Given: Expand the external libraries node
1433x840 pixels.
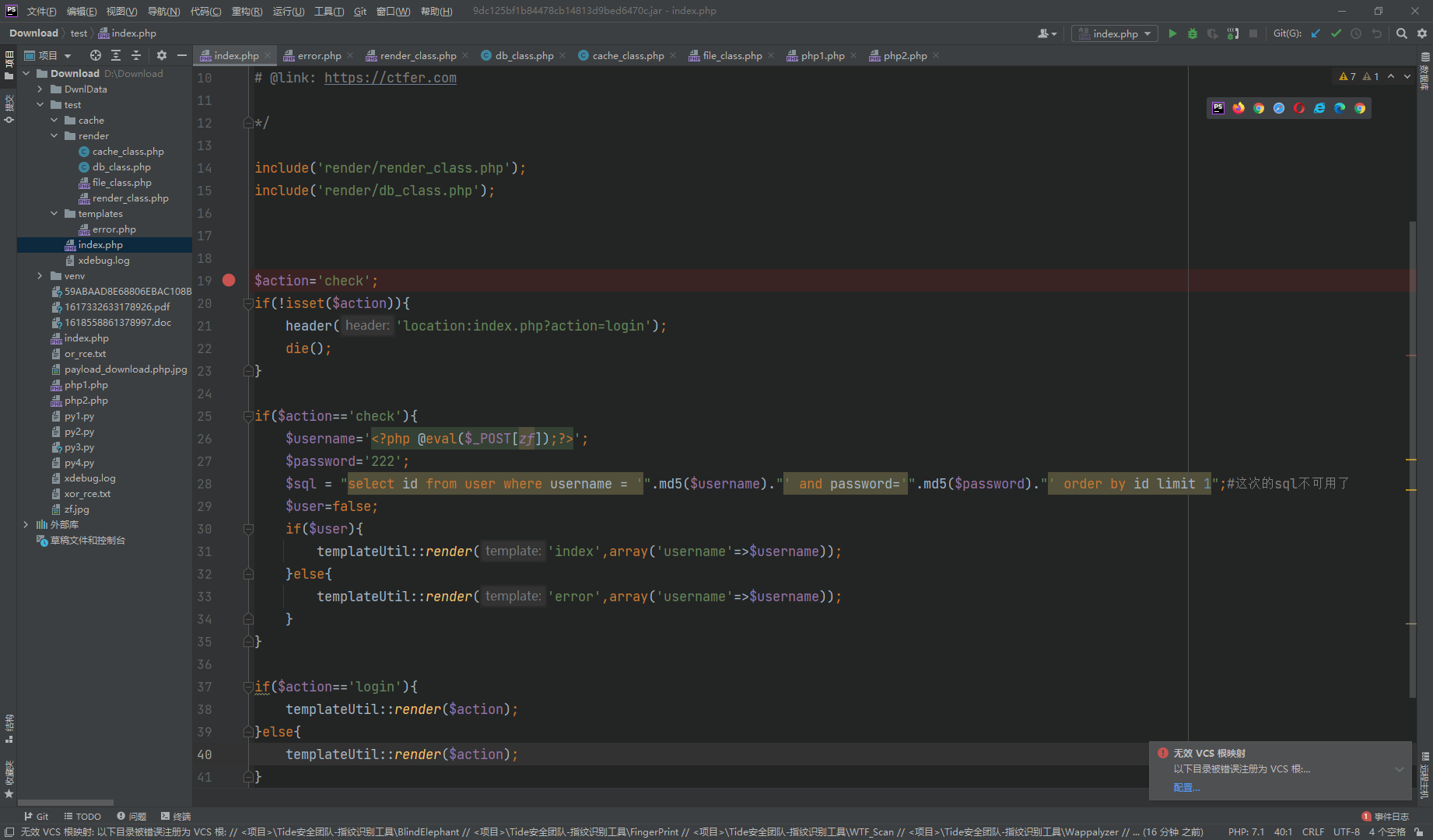Looking at the screenshot, I should (x=26, y=524).
